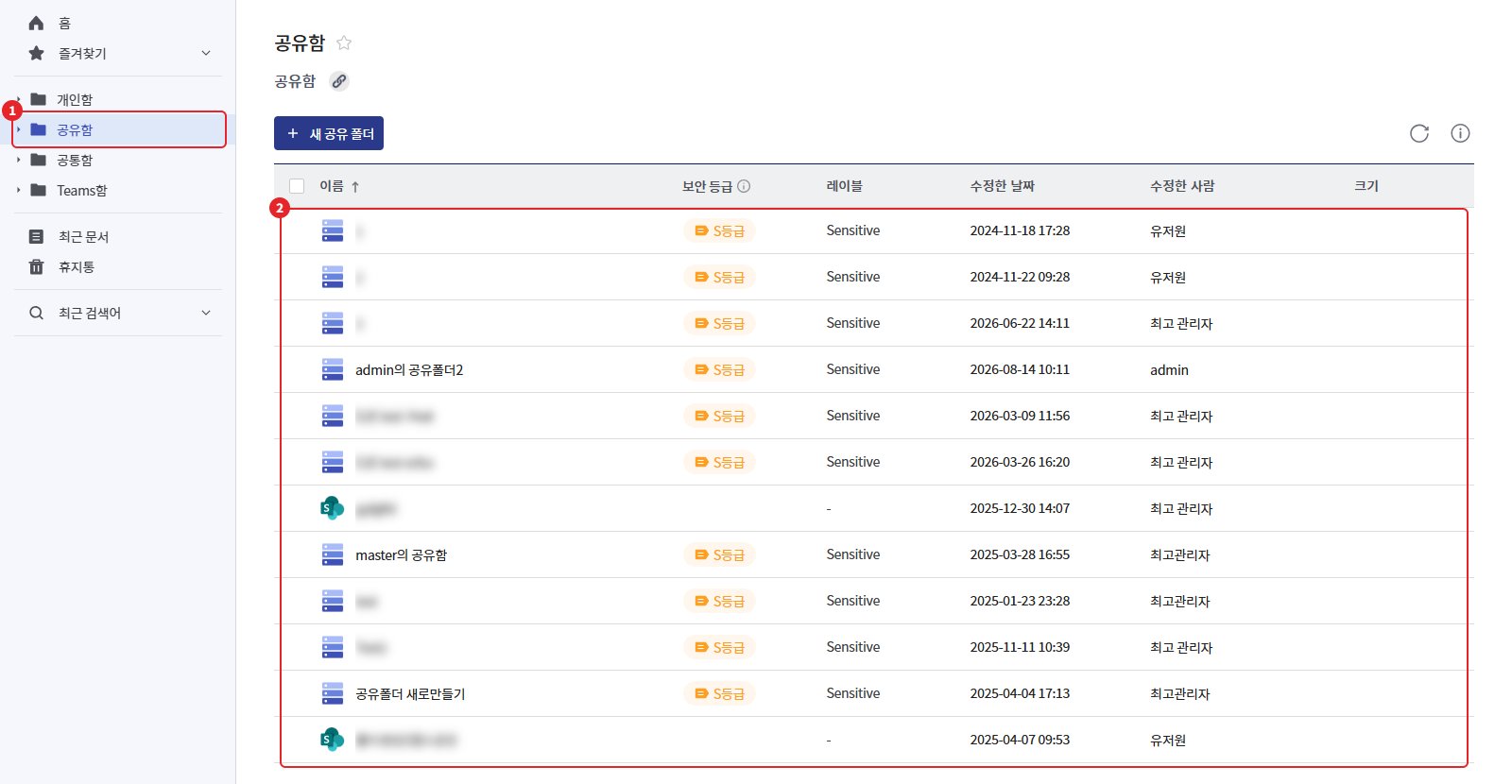Click the 최근 문서 document icon
The image size is (1512, 784).
(x=37, y=236)
